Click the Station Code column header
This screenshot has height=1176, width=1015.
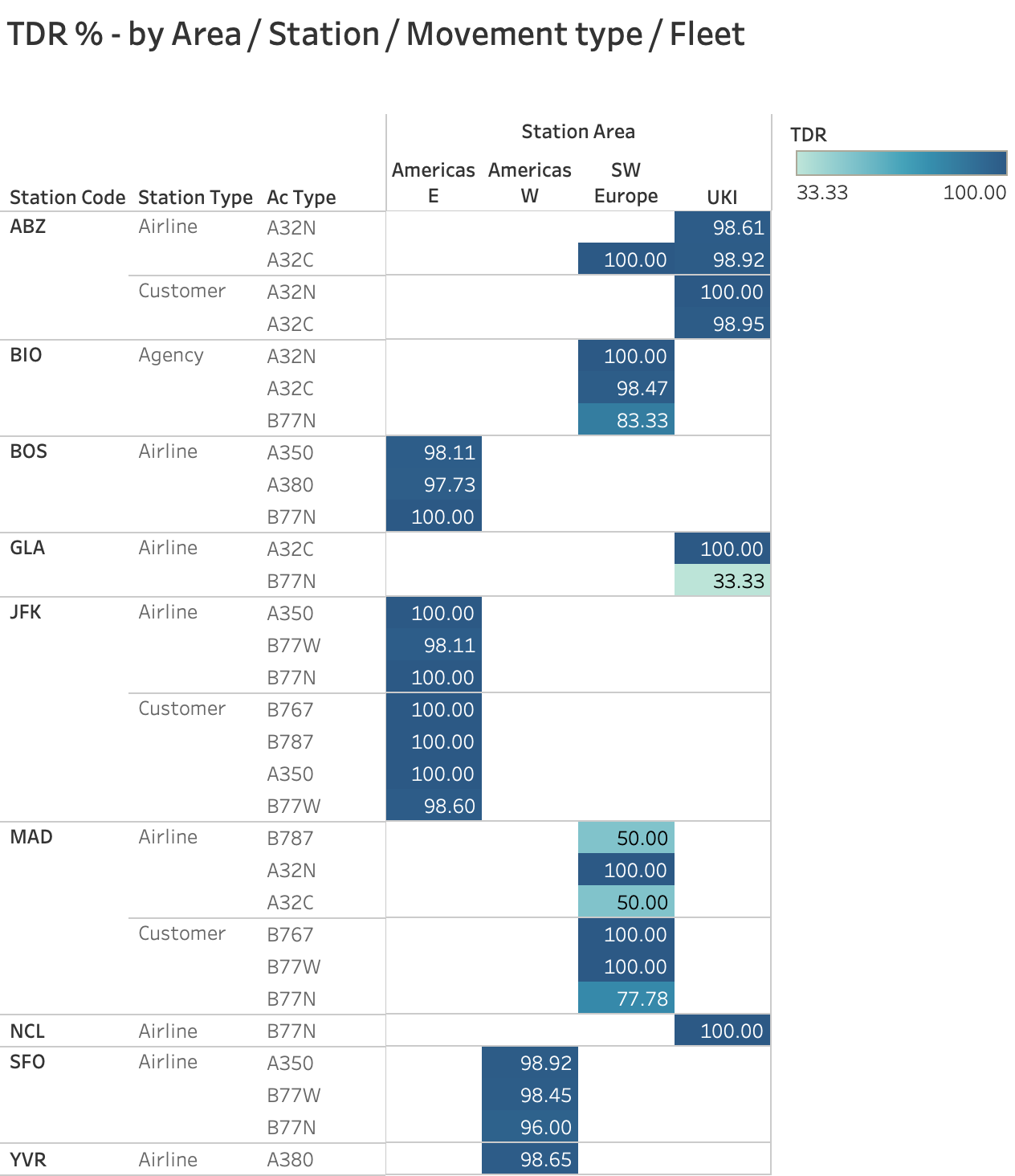67,198
